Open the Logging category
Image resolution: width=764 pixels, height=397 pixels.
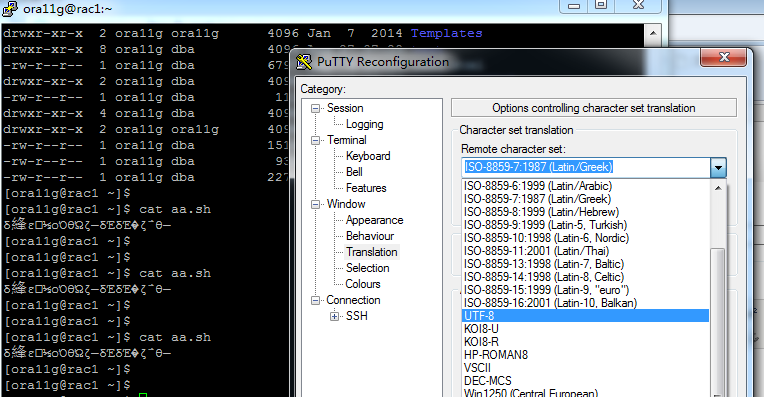point(364,124)
